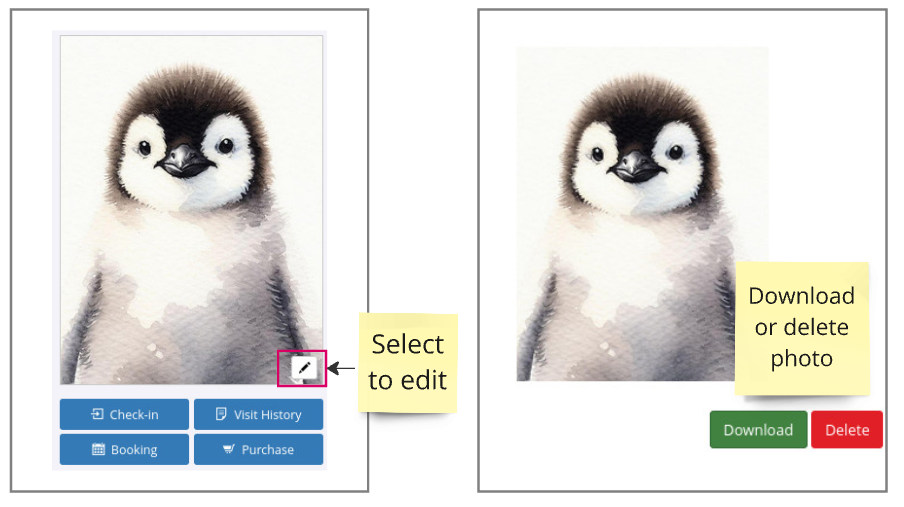Click the pink highlight box around the edit icon
This screenshot has width=904, height=507.
coord(302,368)
